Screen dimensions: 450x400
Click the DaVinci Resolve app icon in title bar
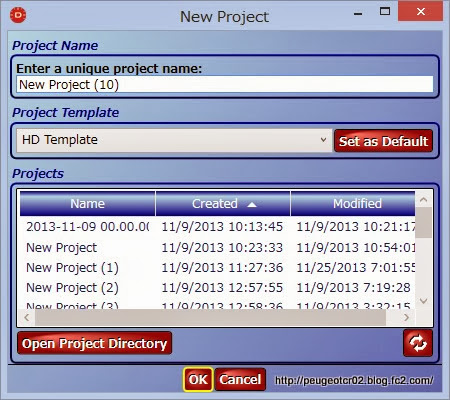point(18,15)
